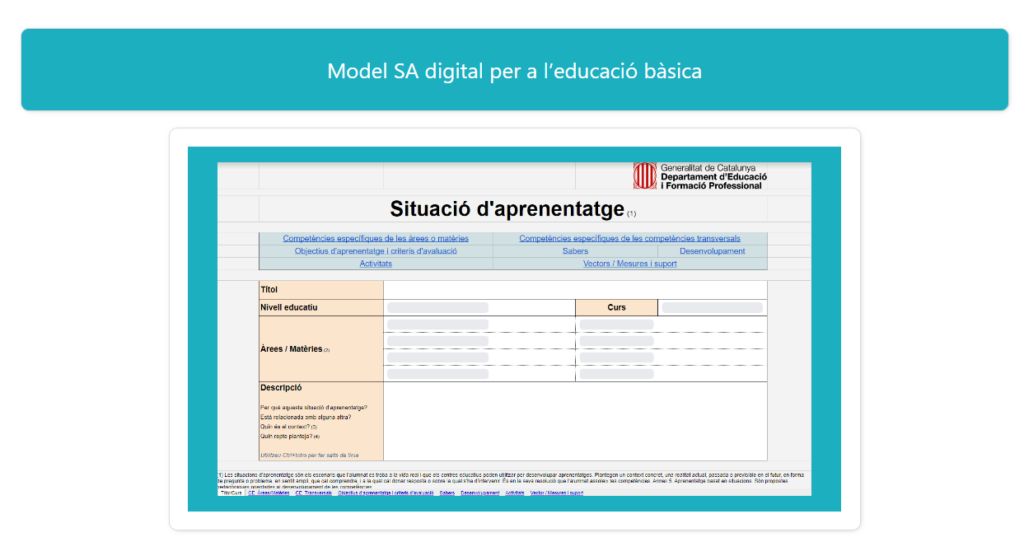The image size is (1024, 542).
Task: Open 'Competències específiques de les àrees o matèries' link
Action: (x=375, y=239)
